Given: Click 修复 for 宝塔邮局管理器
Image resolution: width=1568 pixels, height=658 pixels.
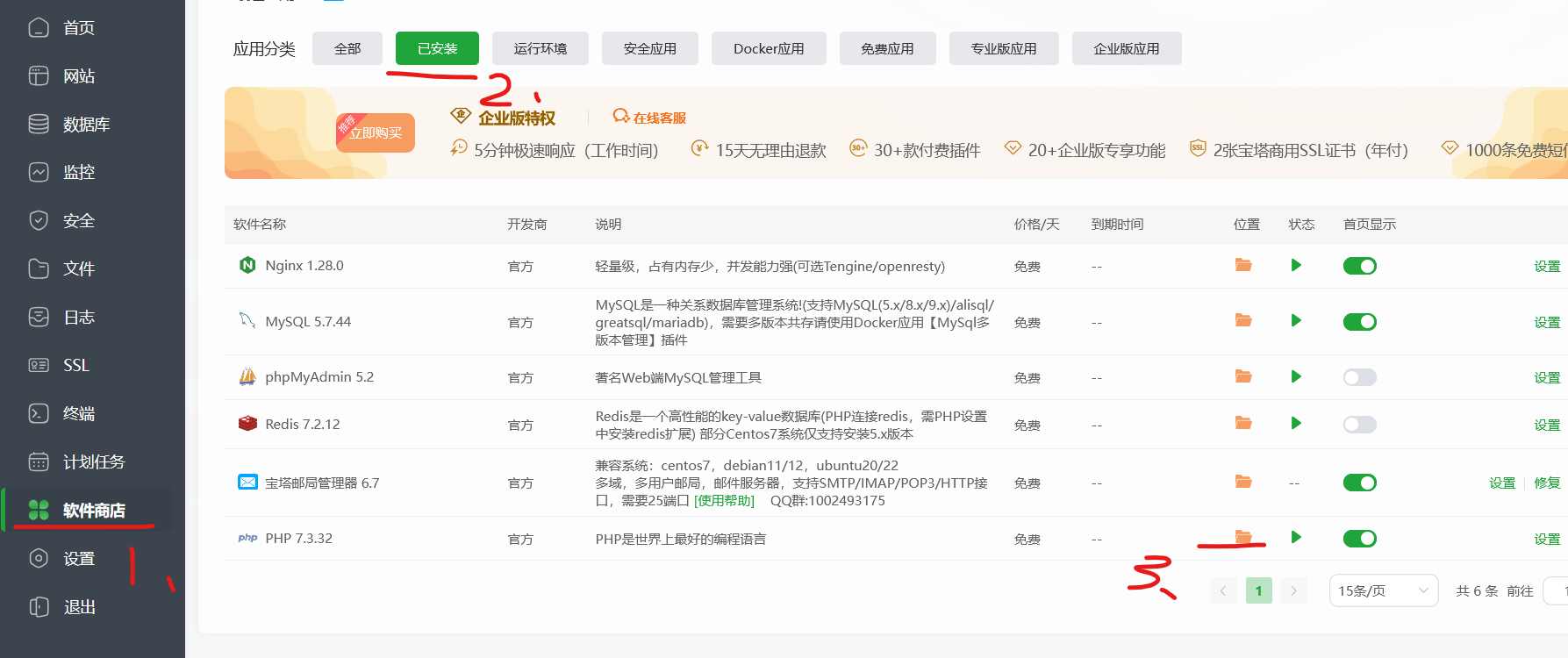Looking at the screenshot, I should pos(1547,483).
